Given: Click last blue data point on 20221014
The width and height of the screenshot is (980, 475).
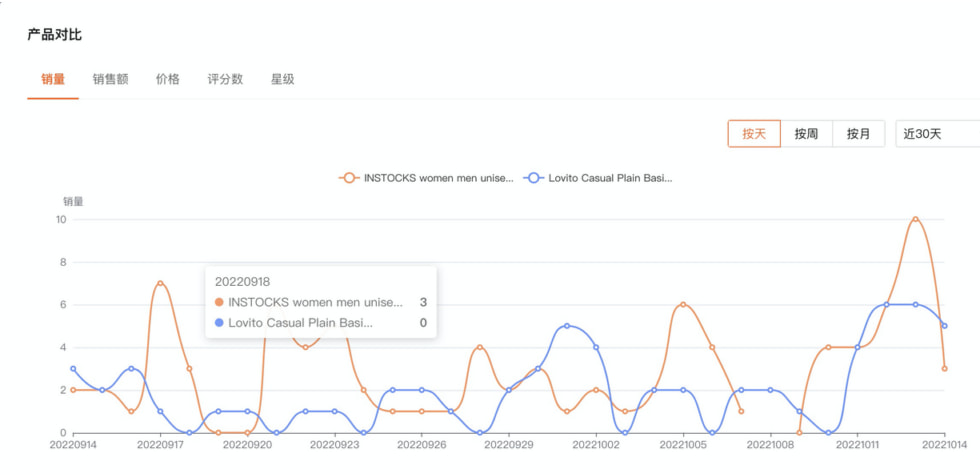Looking at the screenshot, I should (944, 326).
